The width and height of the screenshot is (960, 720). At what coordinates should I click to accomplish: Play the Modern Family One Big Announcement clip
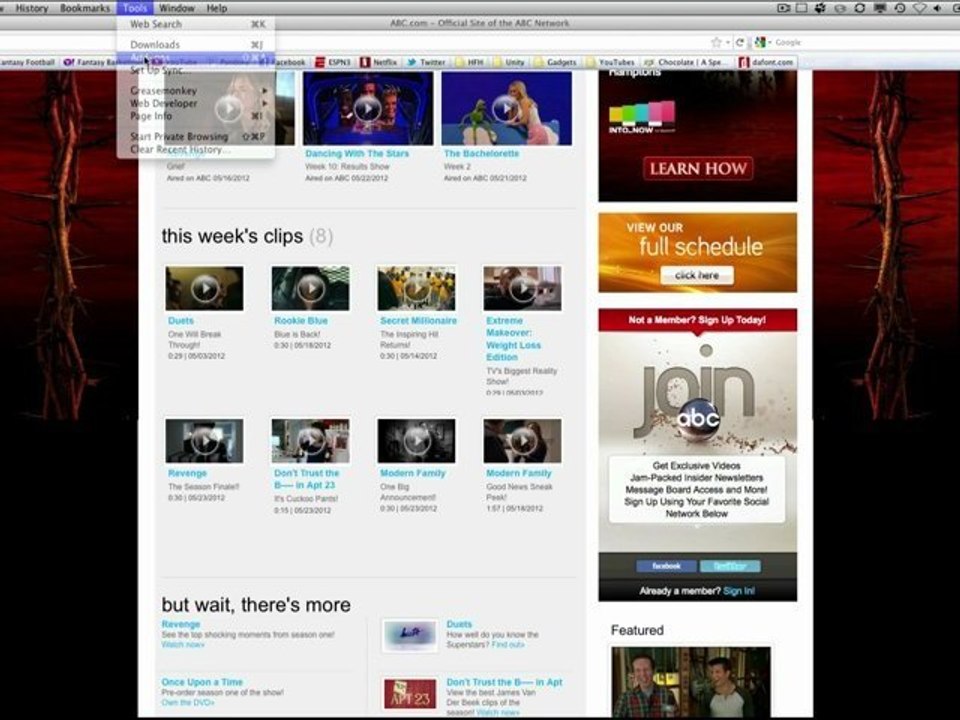point(416,441)
